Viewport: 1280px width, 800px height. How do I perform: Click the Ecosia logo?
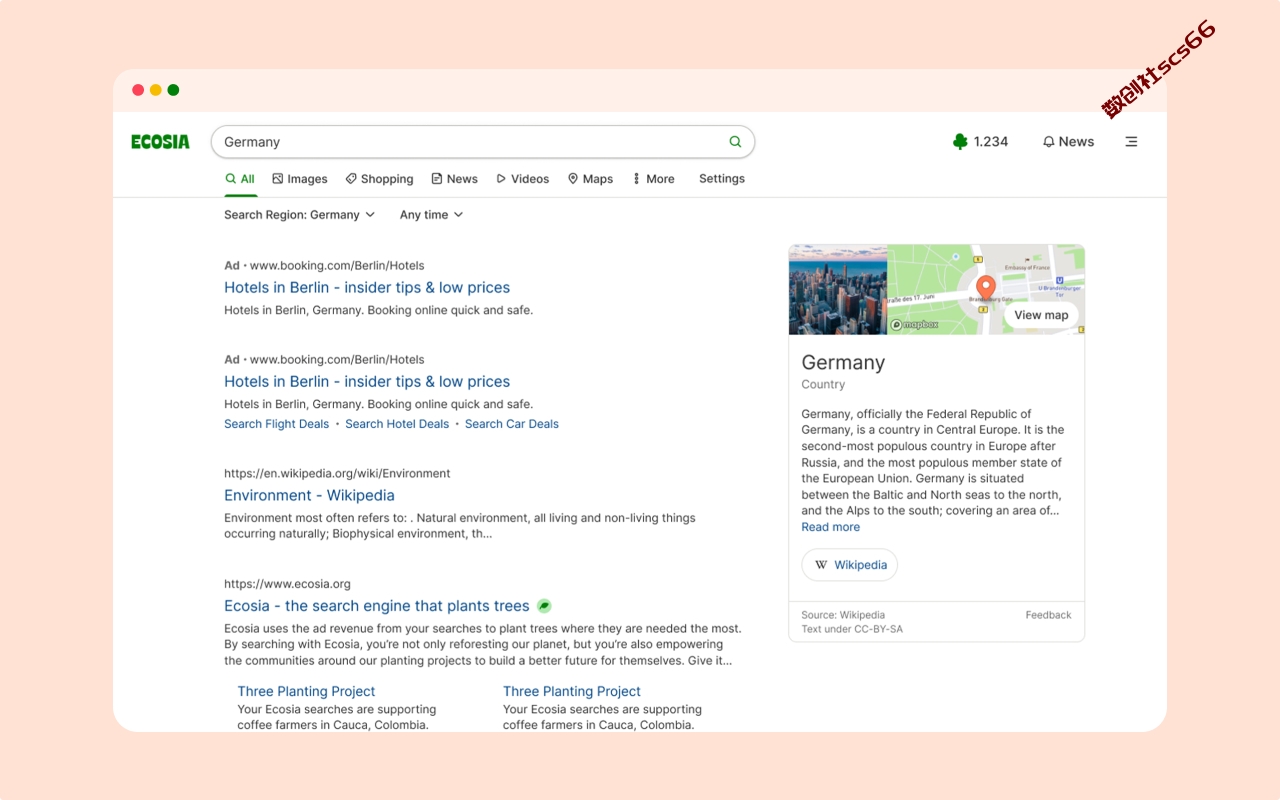pyautogui.click(x=160, y=142)
